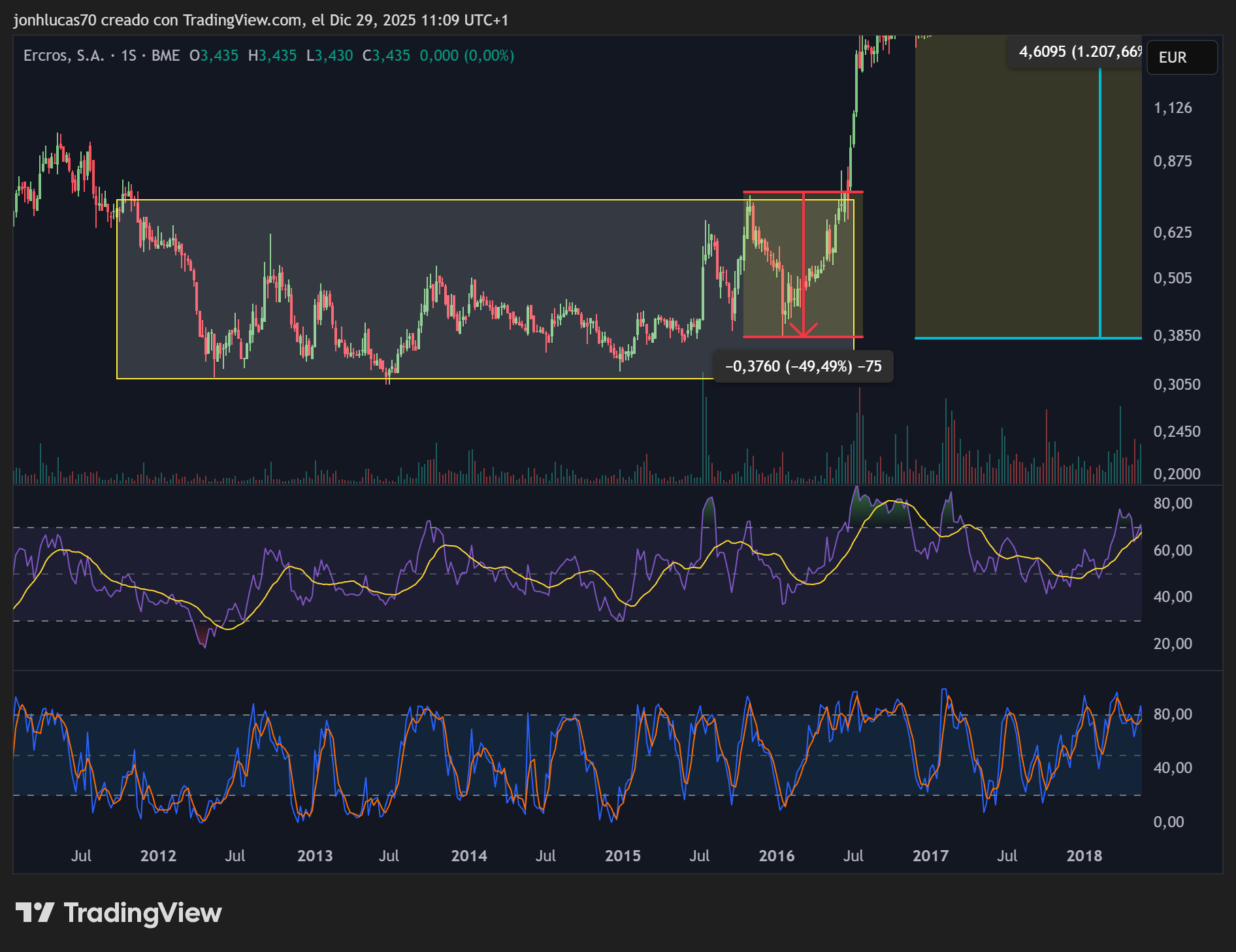Click the 2013 label on time axis
Image resolution: width=1236 pixels, height=952 pixels.
tap(315, 855)
